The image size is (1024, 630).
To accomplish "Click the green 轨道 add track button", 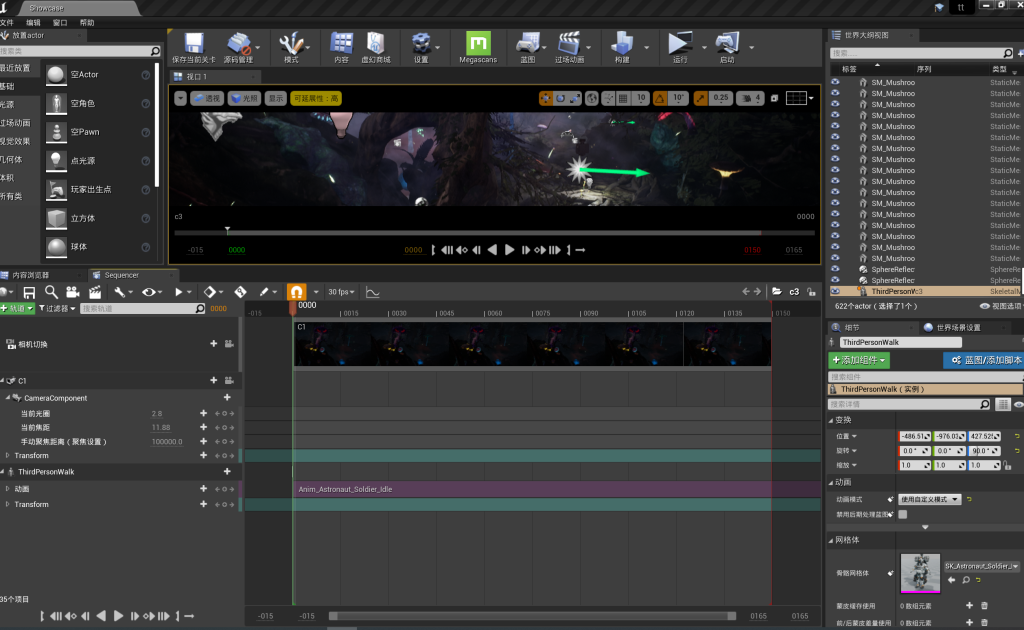I will pyautogui.click(x=18, y=309).
